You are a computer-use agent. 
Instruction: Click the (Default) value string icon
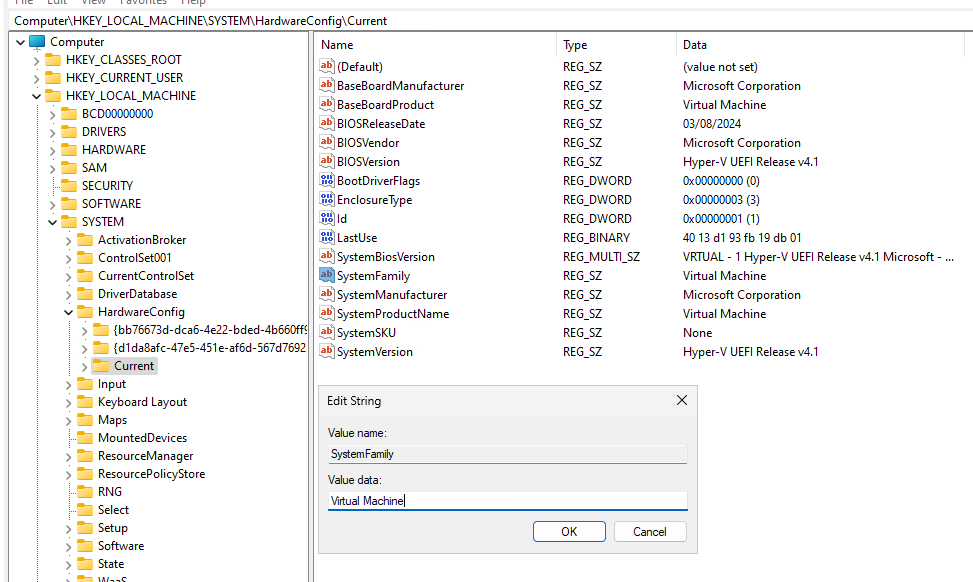326,66
